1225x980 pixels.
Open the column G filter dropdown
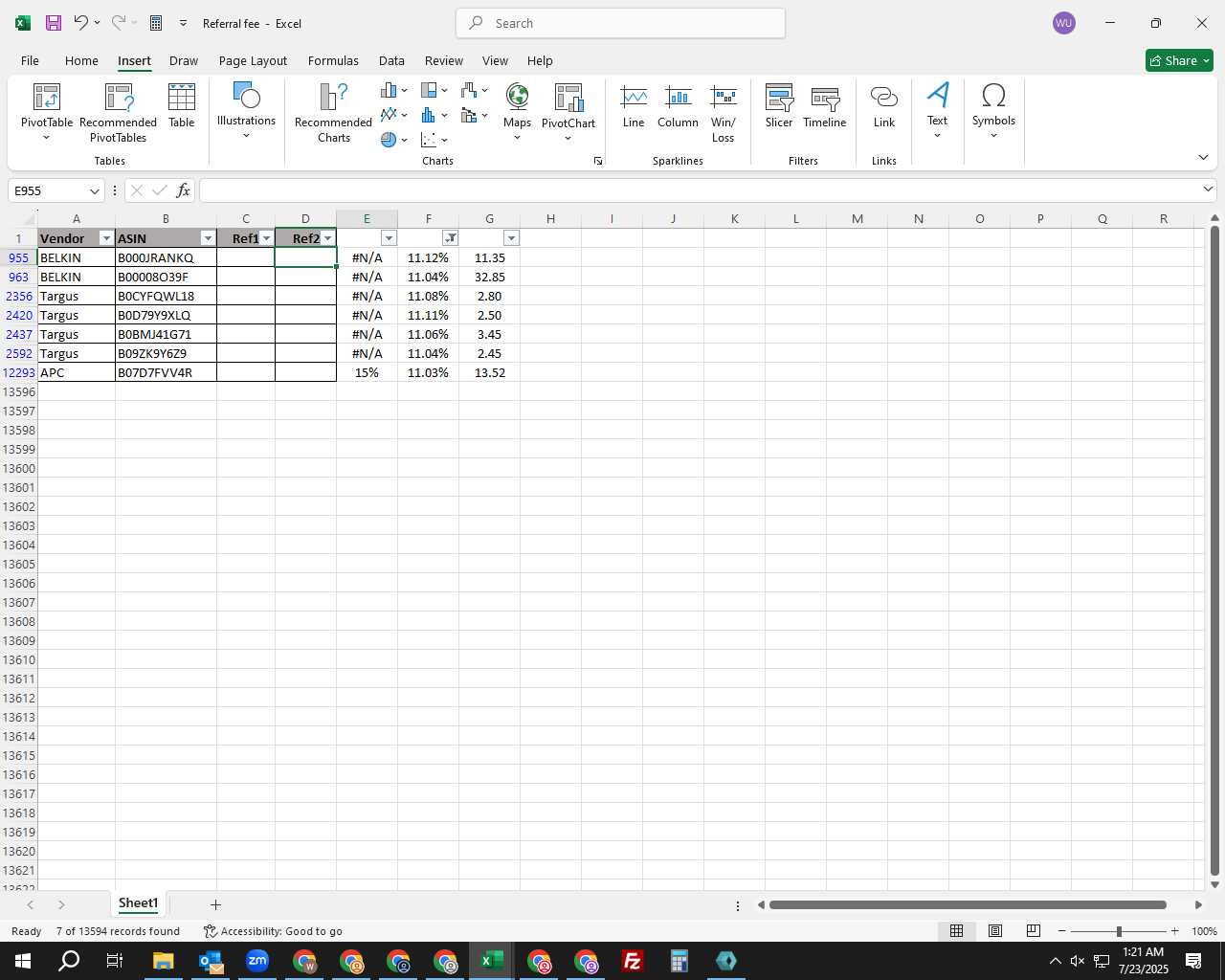(511, 238)
